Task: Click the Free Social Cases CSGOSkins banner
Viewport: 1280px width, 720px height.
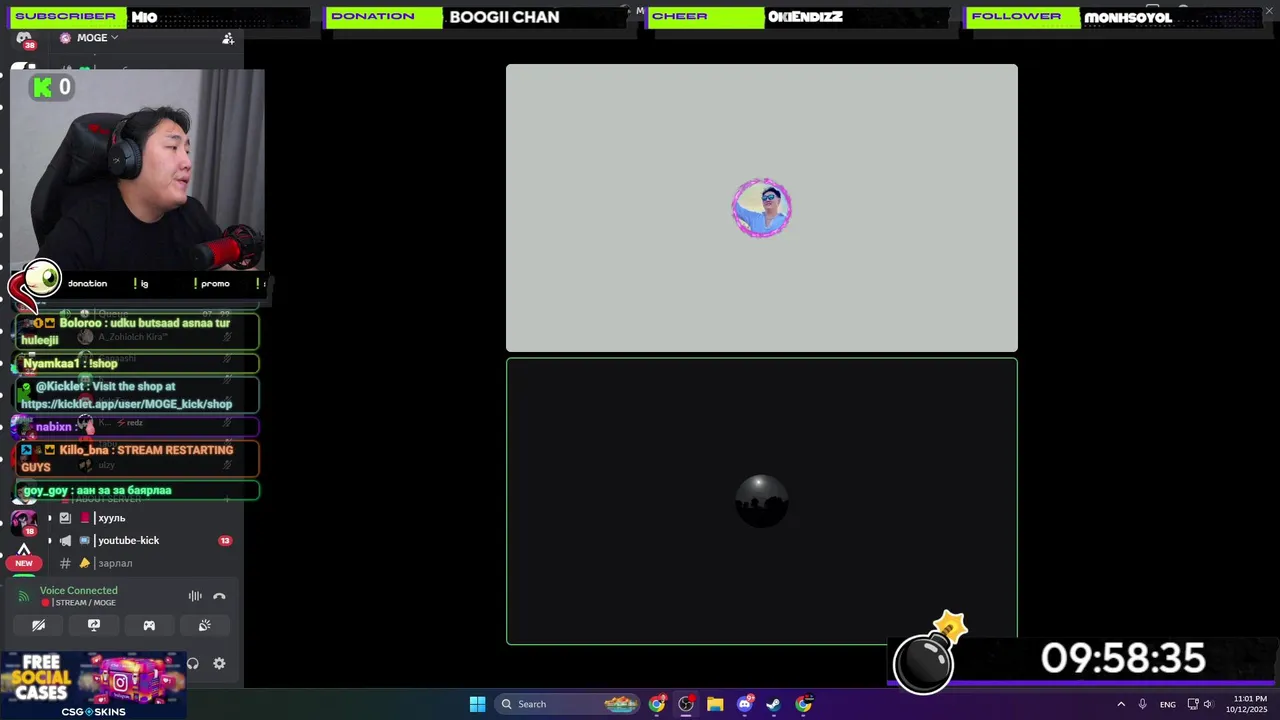Action: (93, 685)
